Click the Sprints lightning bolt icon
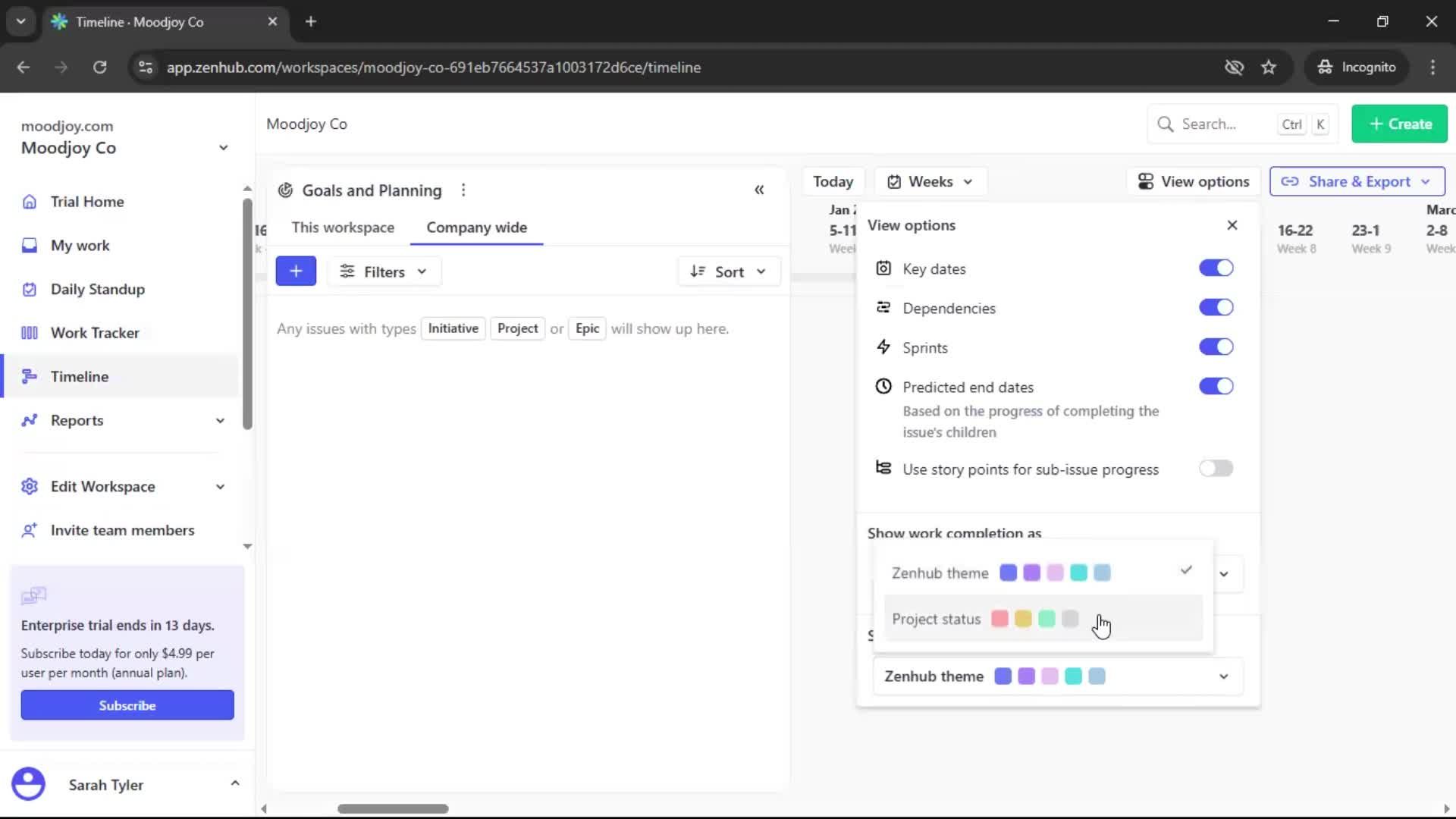The width and height of the screenshot is (1456, 819). point(883,347)
